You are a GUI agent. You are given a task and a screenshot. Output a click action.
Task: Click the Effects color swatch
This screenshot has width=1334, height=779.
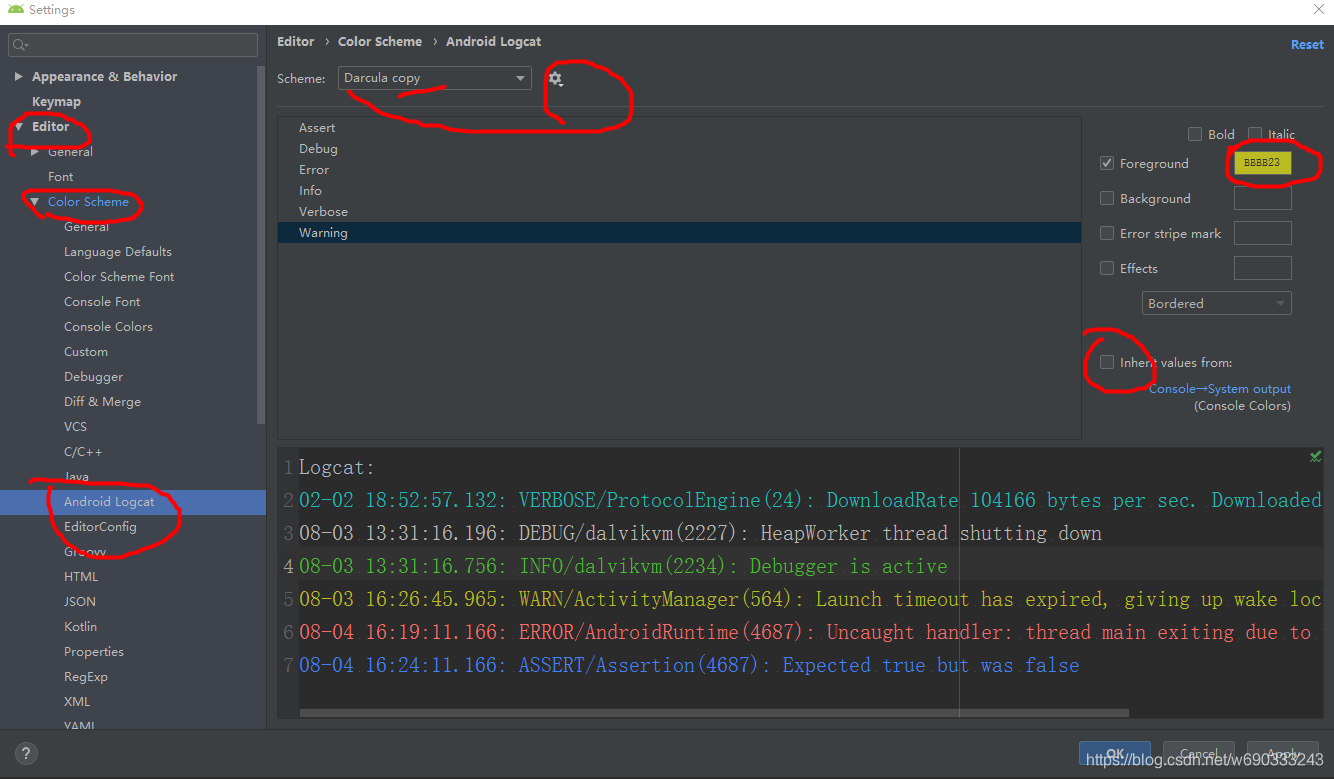[x=1262, y=268]
